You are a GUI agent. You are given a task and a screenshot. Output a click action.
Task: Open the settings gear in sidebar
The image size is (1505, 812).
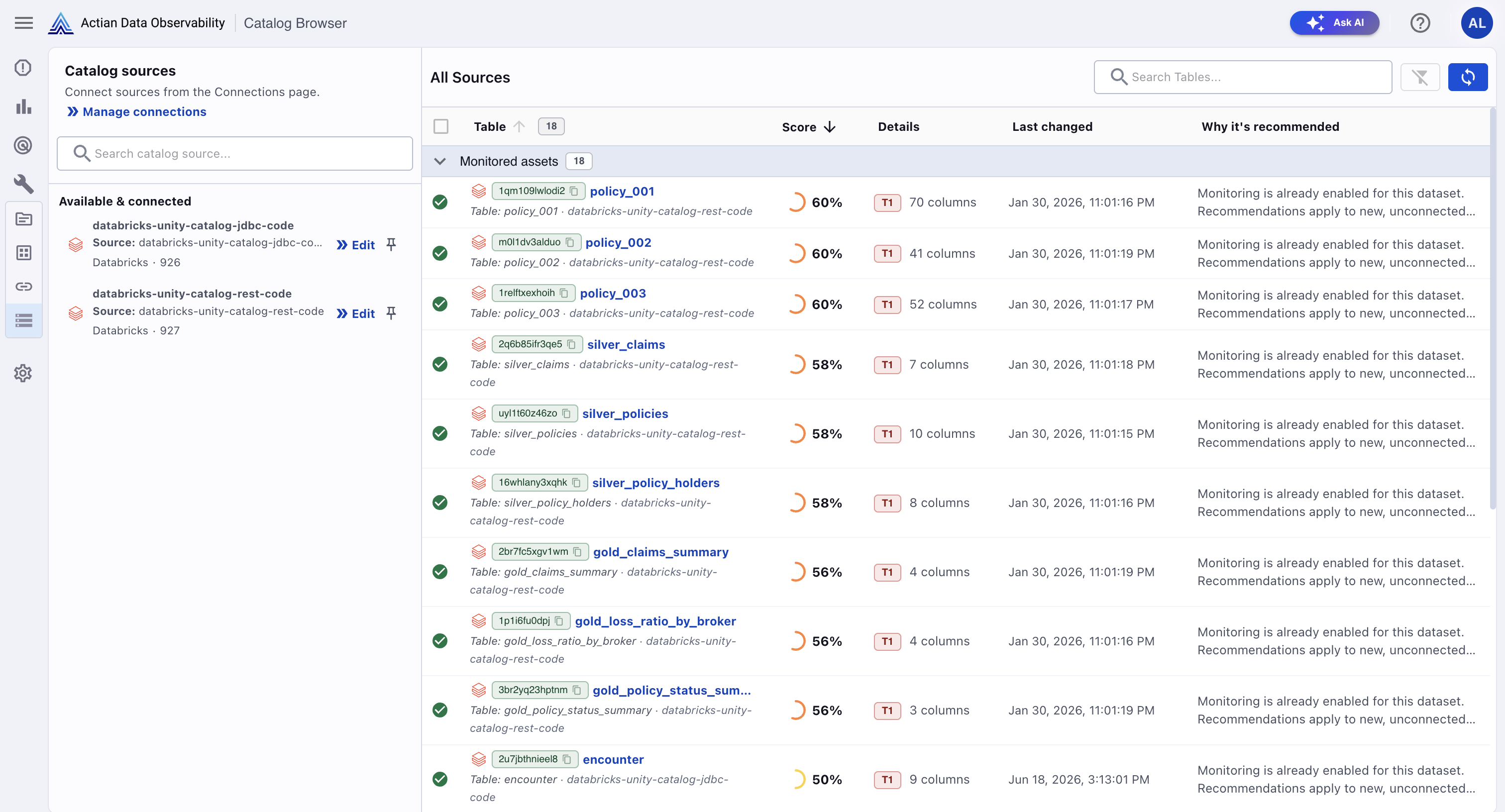point(23,373)
